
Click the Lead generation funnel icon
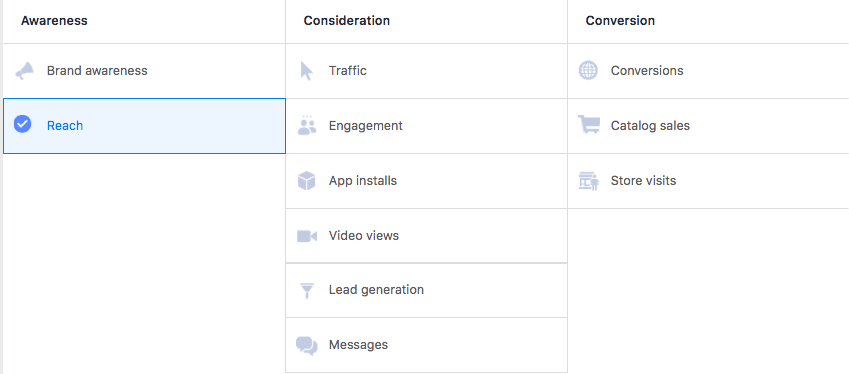coord(307,291)
